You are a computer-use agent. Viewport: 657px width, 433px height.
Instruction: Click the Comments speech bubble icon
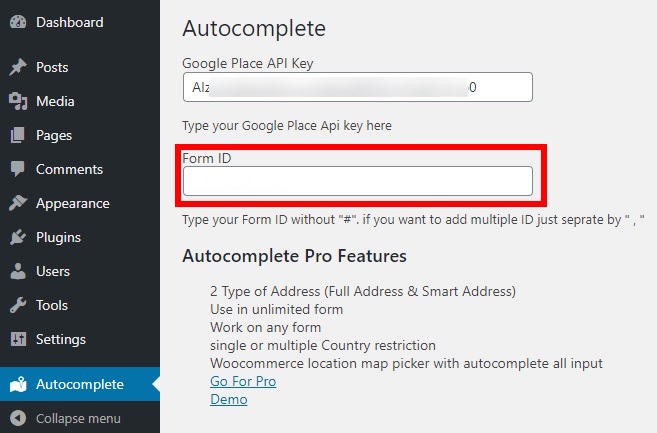[18, 169]
